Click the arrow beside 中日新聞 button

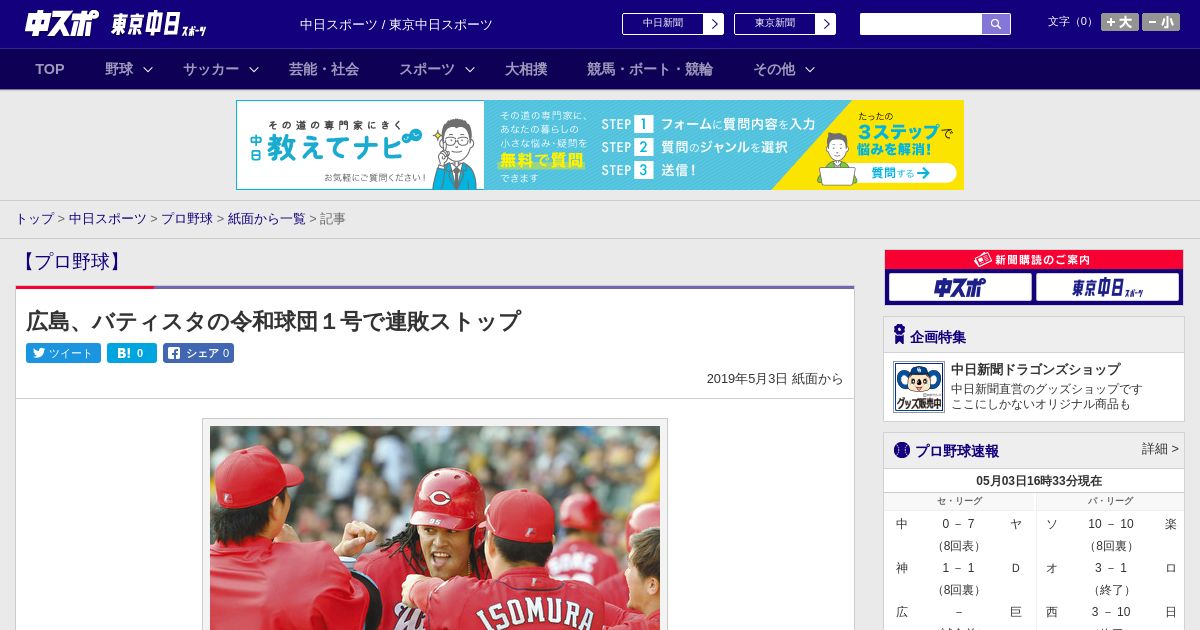coord(714,24)
